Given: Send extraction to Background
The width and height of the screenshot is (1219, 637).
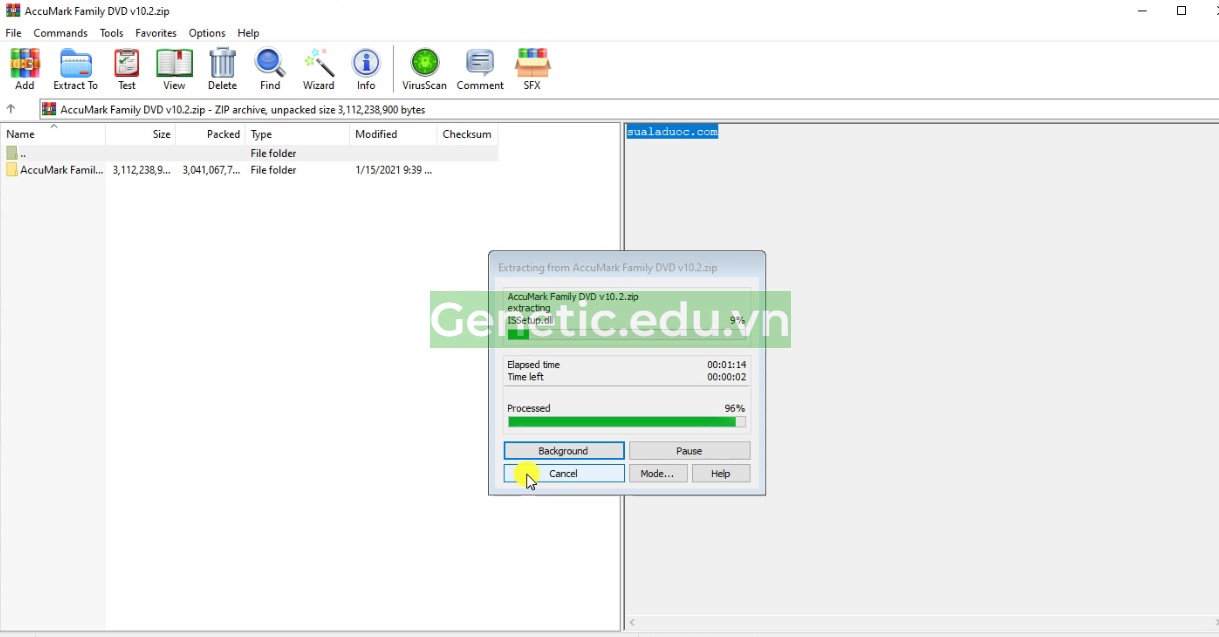Looking at the screenshot, I should (x=564, y=451).
